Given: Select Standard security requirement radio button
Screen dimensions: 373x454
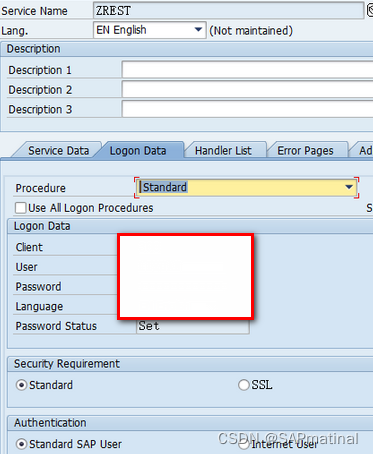Looking at the screenshot, I should click(21, 385).
